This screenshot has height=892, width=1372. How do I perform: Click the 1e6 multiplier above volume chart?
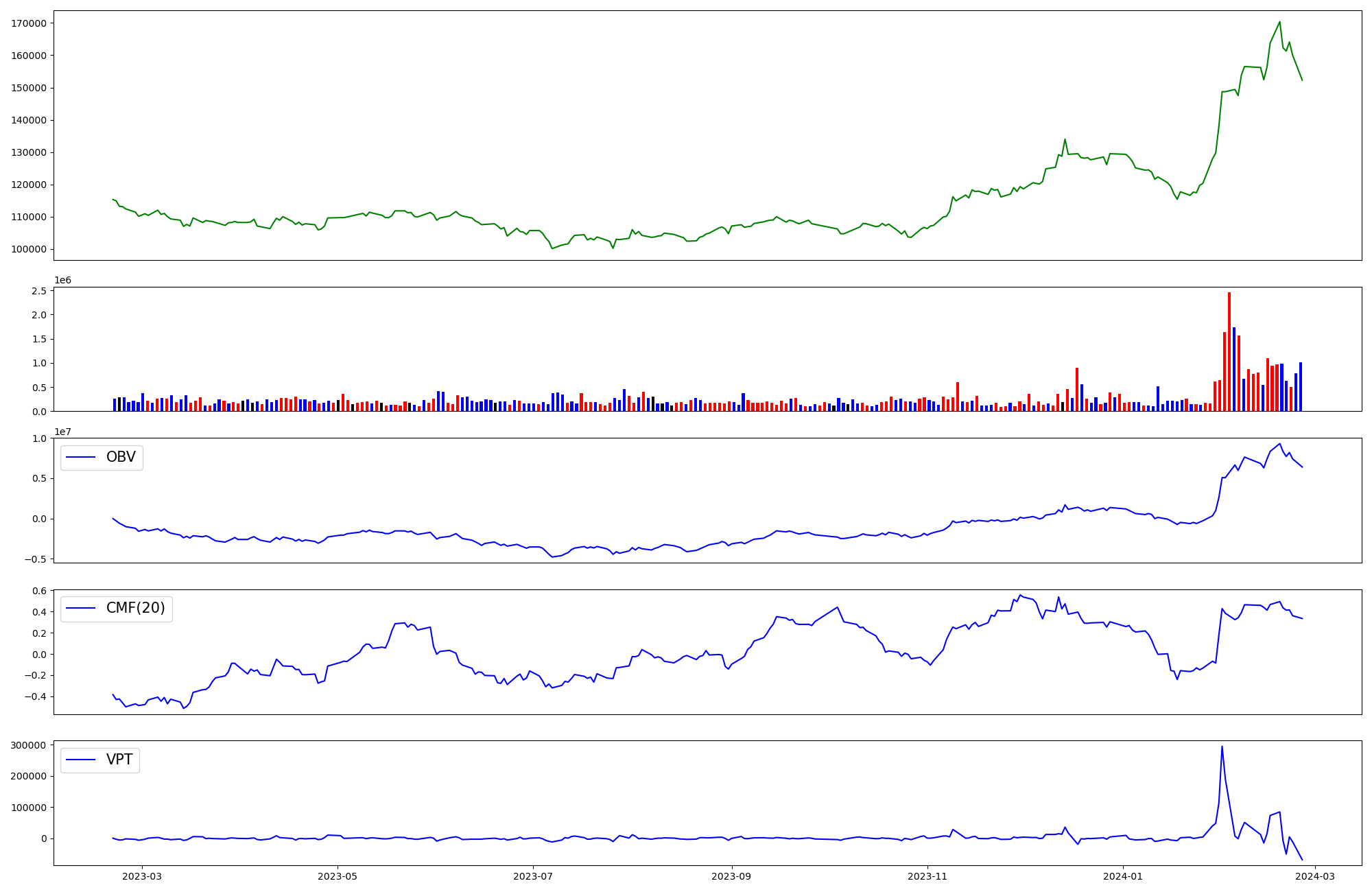pyautogui.click(x=62, y=281)
